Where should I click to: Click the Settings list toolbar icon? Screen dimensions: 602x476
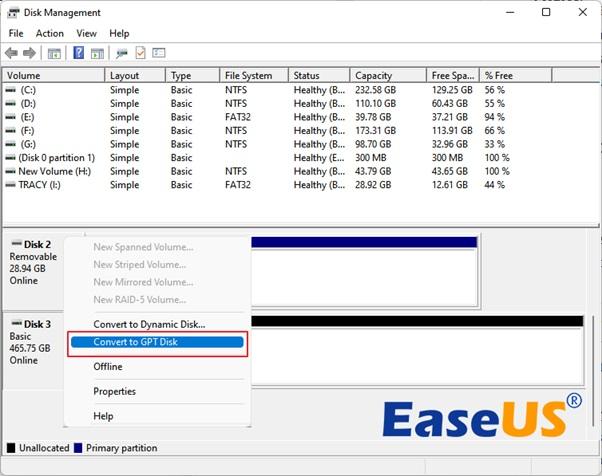(x=160, y=53)
